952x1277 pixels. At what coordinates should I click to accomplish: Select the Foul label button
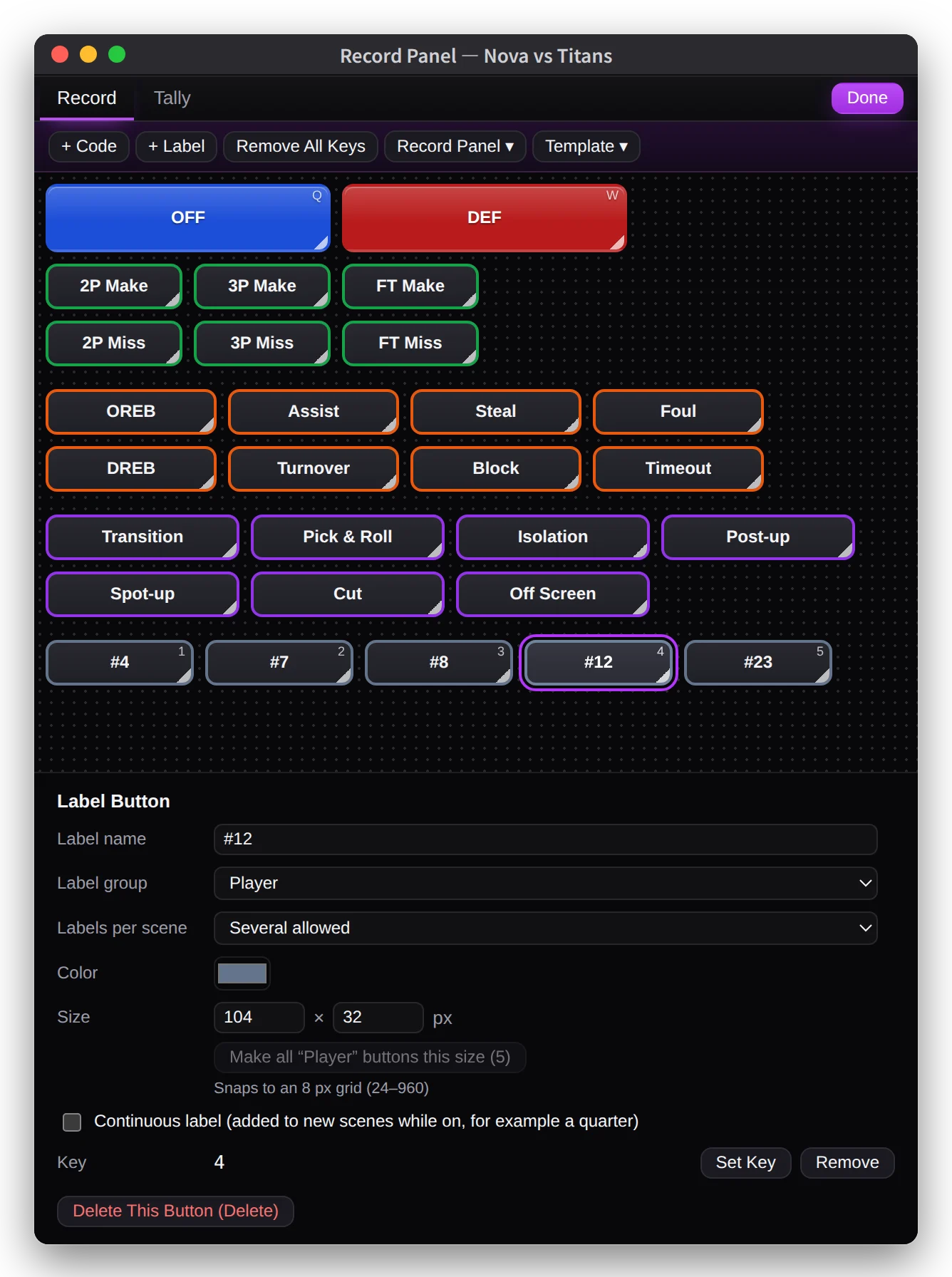[678, 412]
